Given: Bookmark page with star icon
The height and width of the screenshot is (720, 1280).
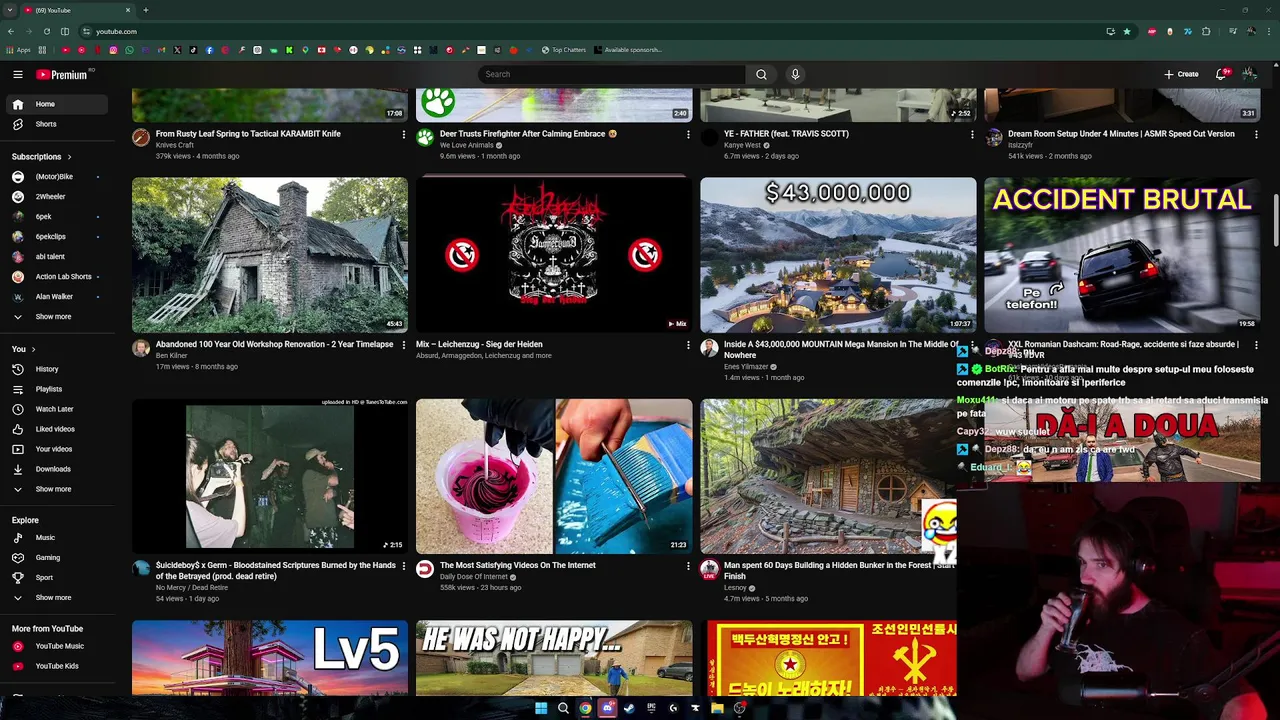Looking at the screenshot, I should click(1127, 31).
